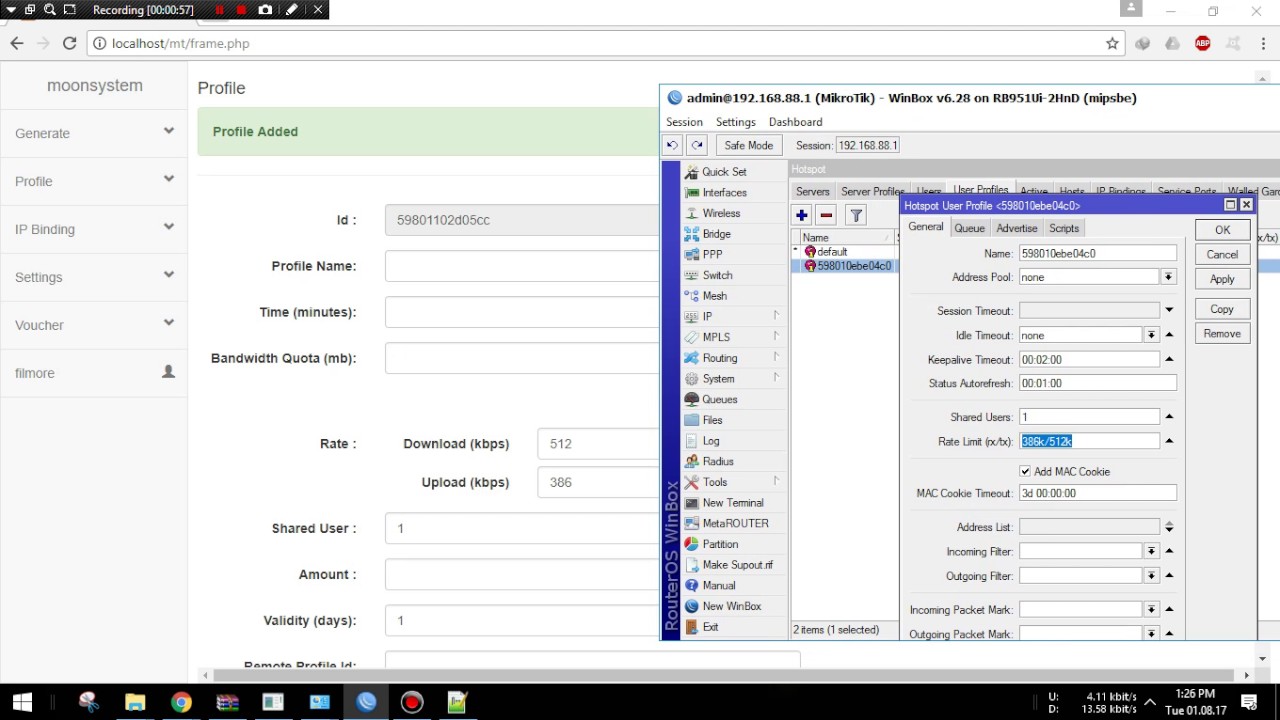Click Copy in Hotspot User Profile
Image resolution: width=1280 pixels, height=720 pixels.
click(1222, 309)
